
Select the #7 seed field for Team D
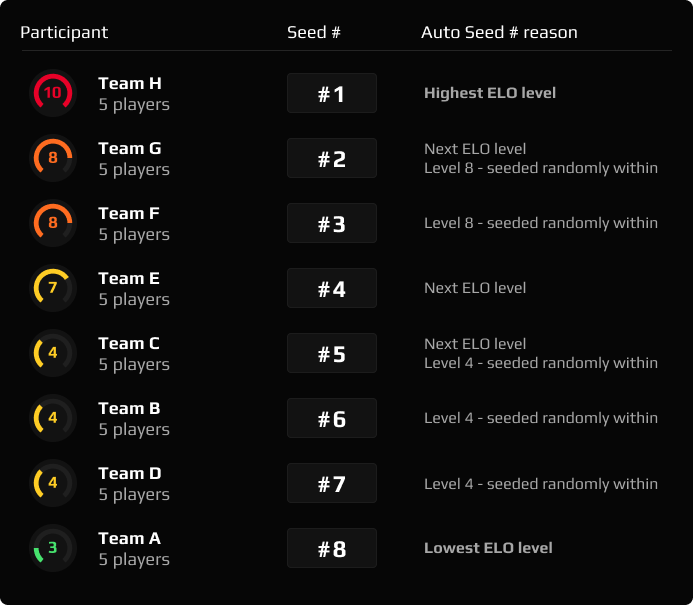pyautogui.click(x=332, y=483)
